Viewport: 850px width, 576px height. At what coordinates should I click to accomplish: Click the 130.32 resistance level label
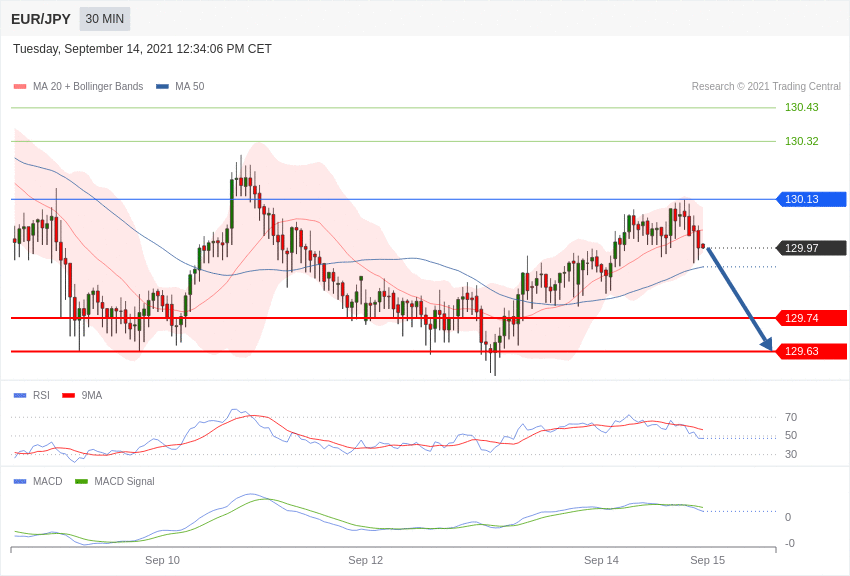(x=801, y=141)
